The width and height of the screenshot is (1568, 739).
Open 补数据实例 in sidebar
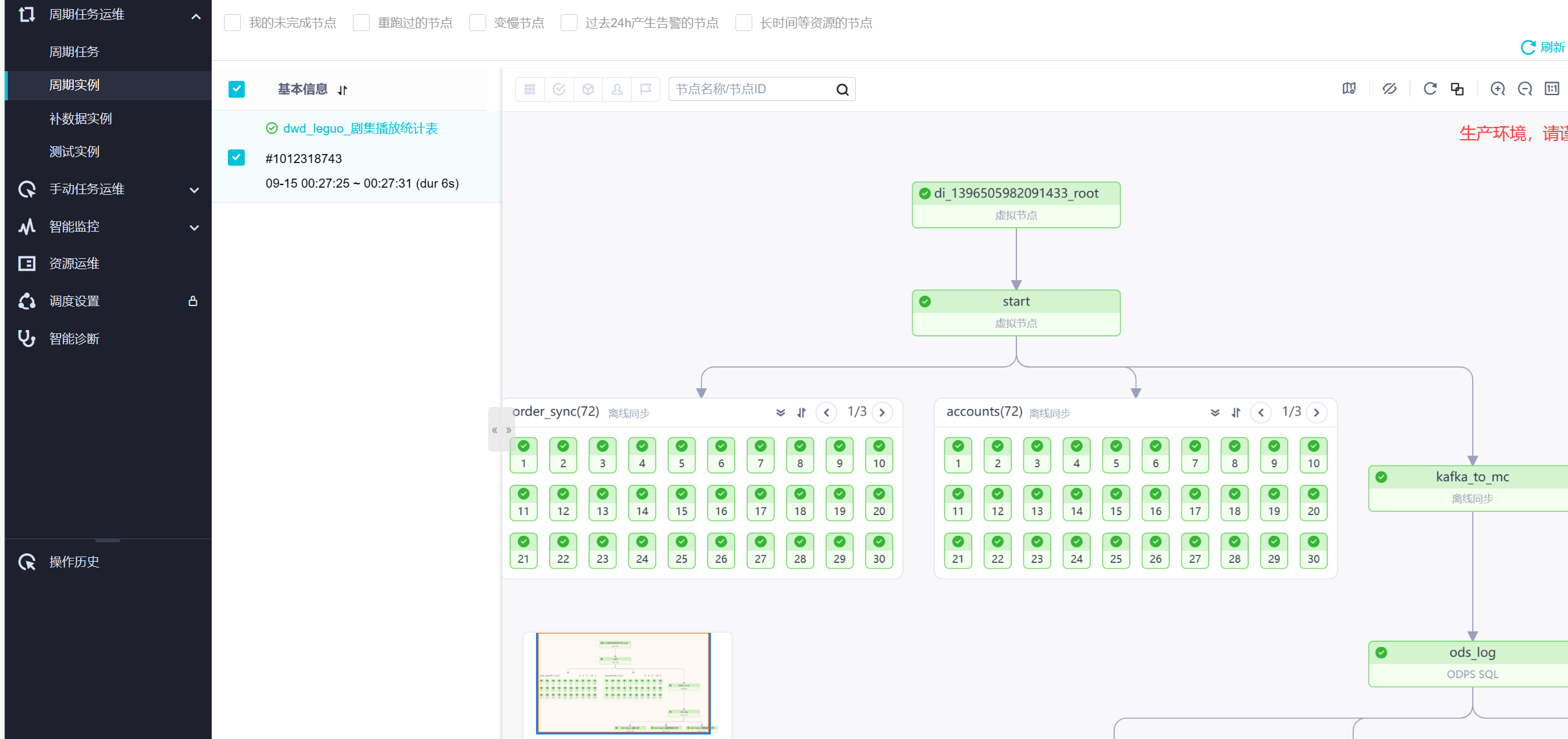point(80,118)
